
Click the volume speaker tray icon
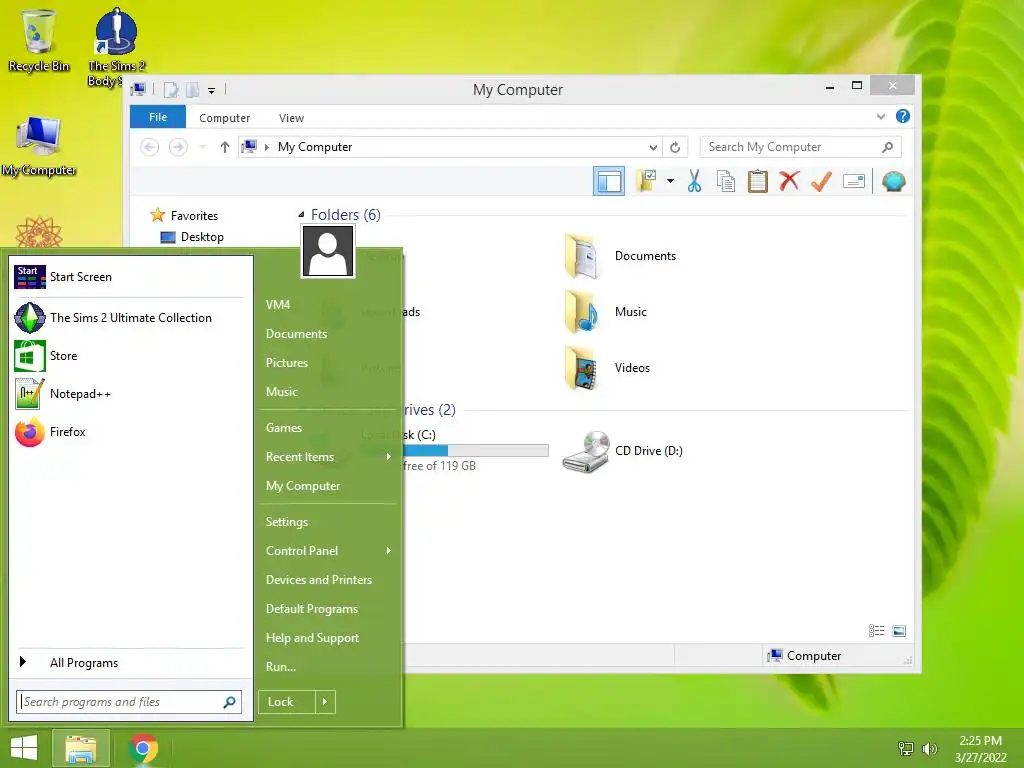(929, 748)
